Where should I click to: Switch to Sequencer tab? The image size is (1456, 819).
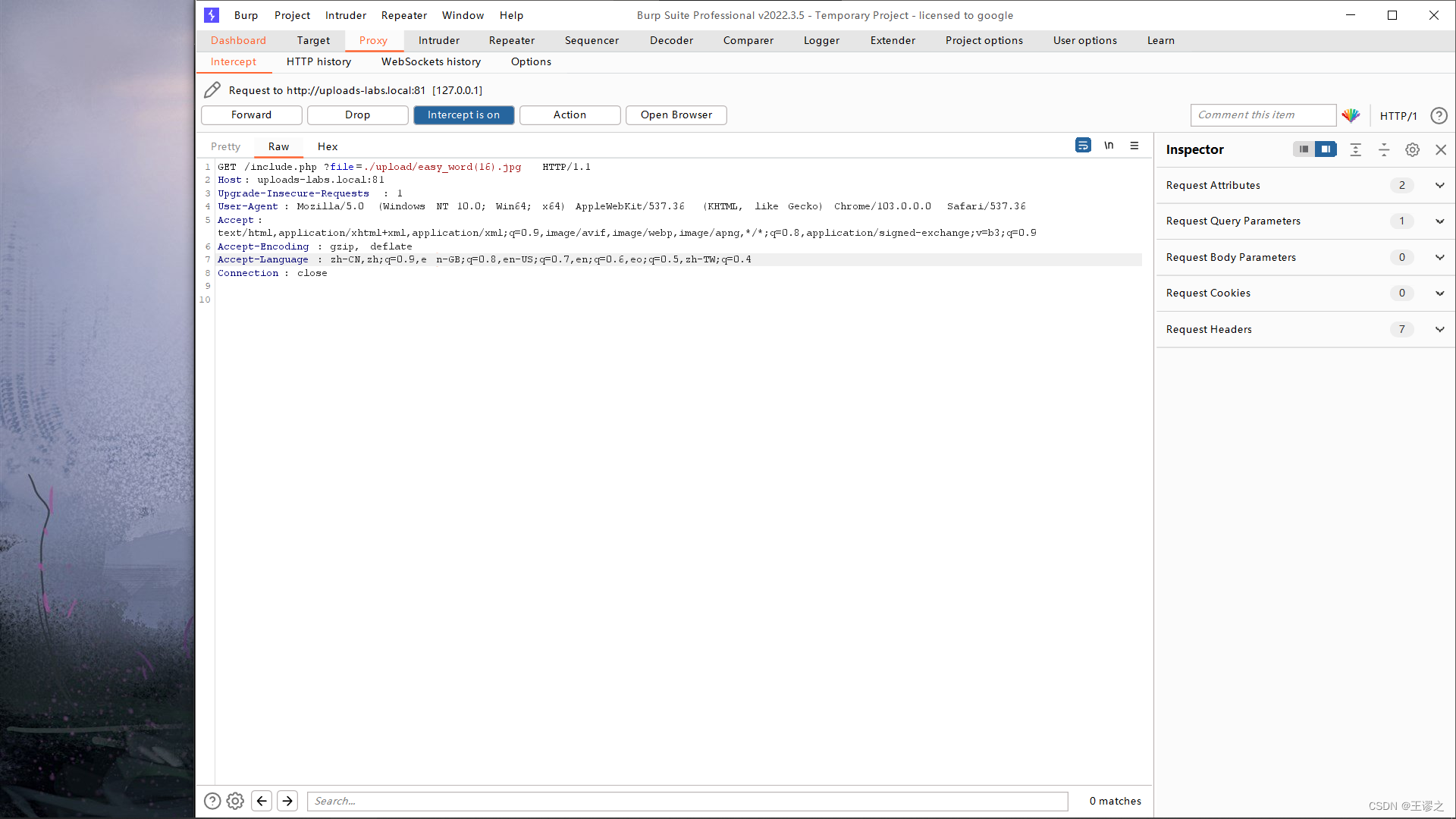point(591,41)
